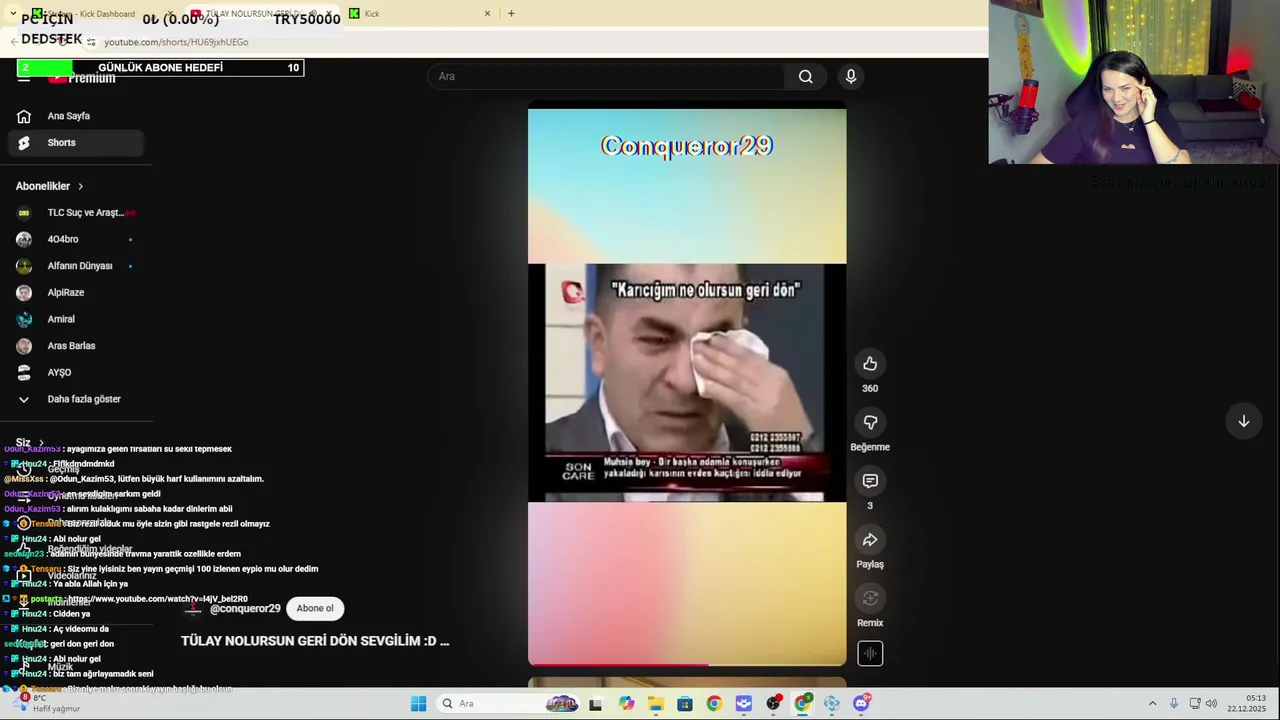The width and height of the screenshot is (1280, 720).
Task: Open the Aras Barlas channel
Action: click(75, 346)
